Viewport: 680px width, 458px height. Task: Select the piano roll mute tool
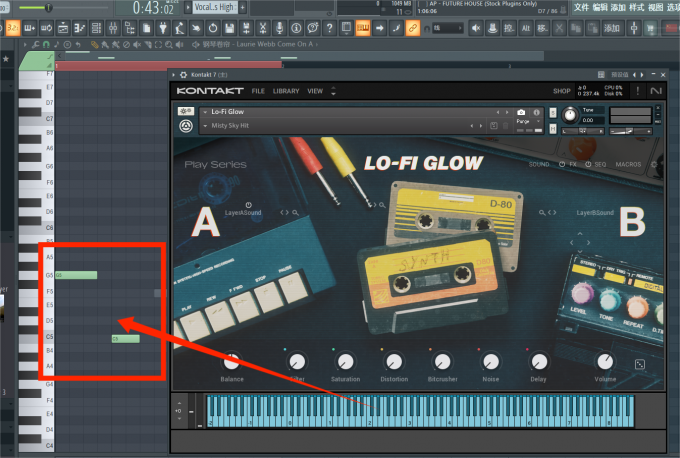pos(137,44)
